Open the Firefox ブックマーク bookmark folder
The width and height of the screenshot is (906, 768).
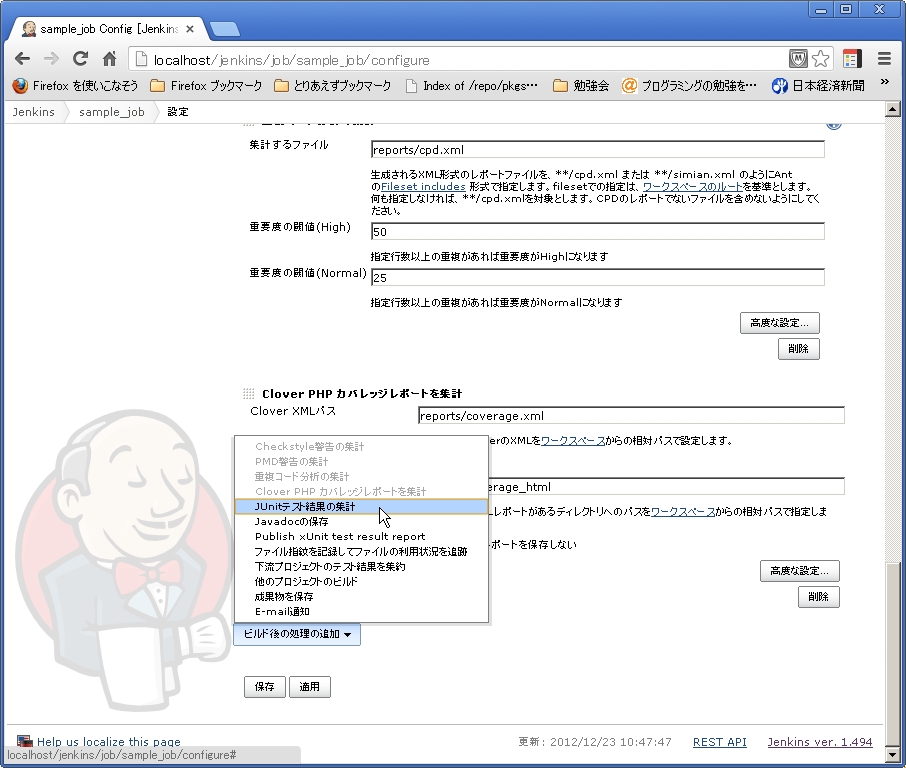click(x=206, y=86)
